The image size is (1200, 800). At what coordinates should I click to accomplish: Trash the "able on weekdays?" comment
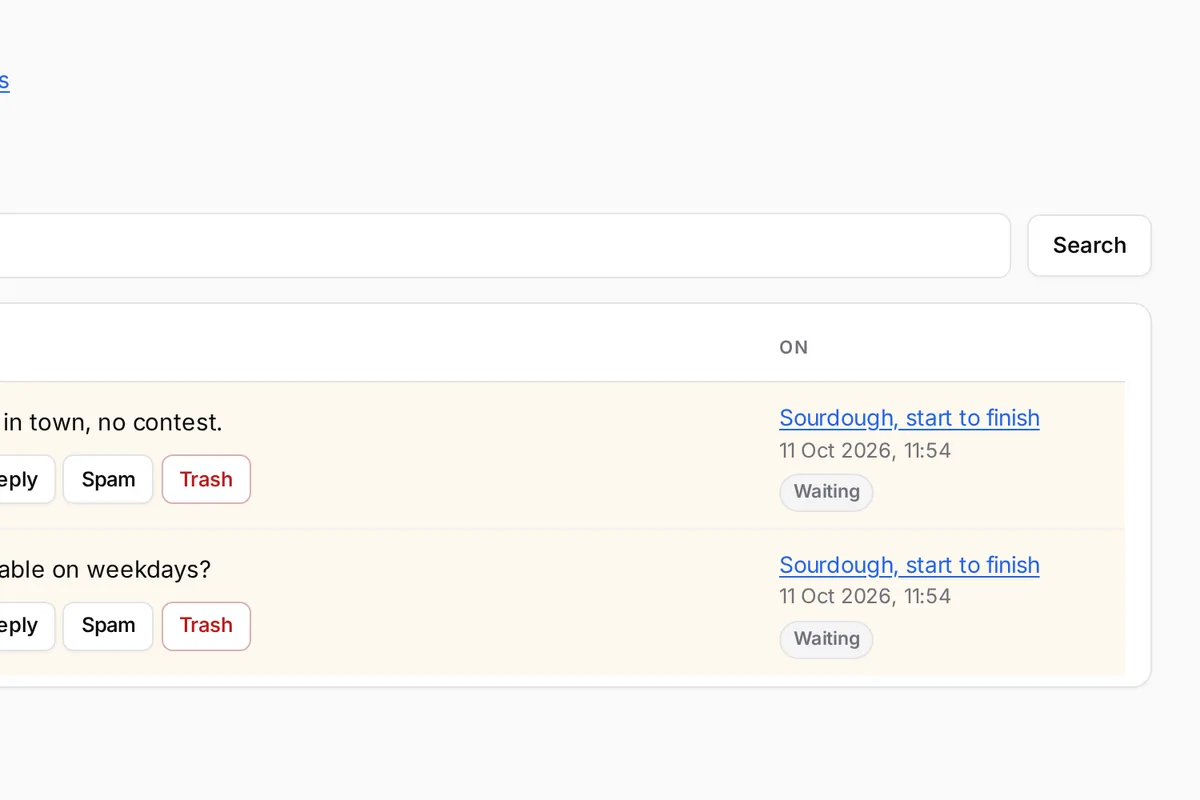(206, 626)
